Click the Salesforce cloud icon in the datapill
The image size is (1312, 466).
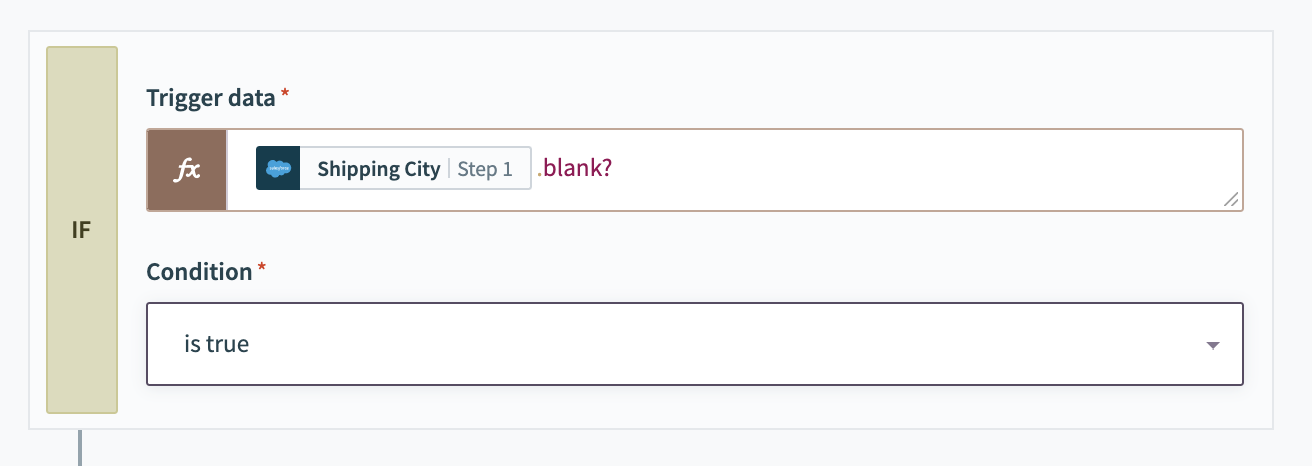pos(278,169)
